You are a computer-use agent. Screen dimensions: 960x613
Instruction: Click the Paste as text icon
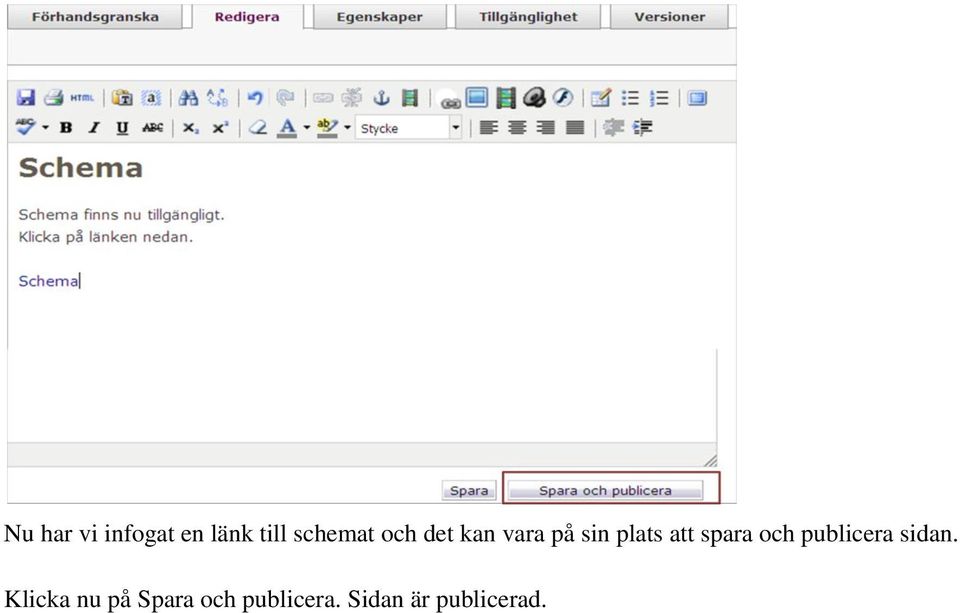click(122, 98)
